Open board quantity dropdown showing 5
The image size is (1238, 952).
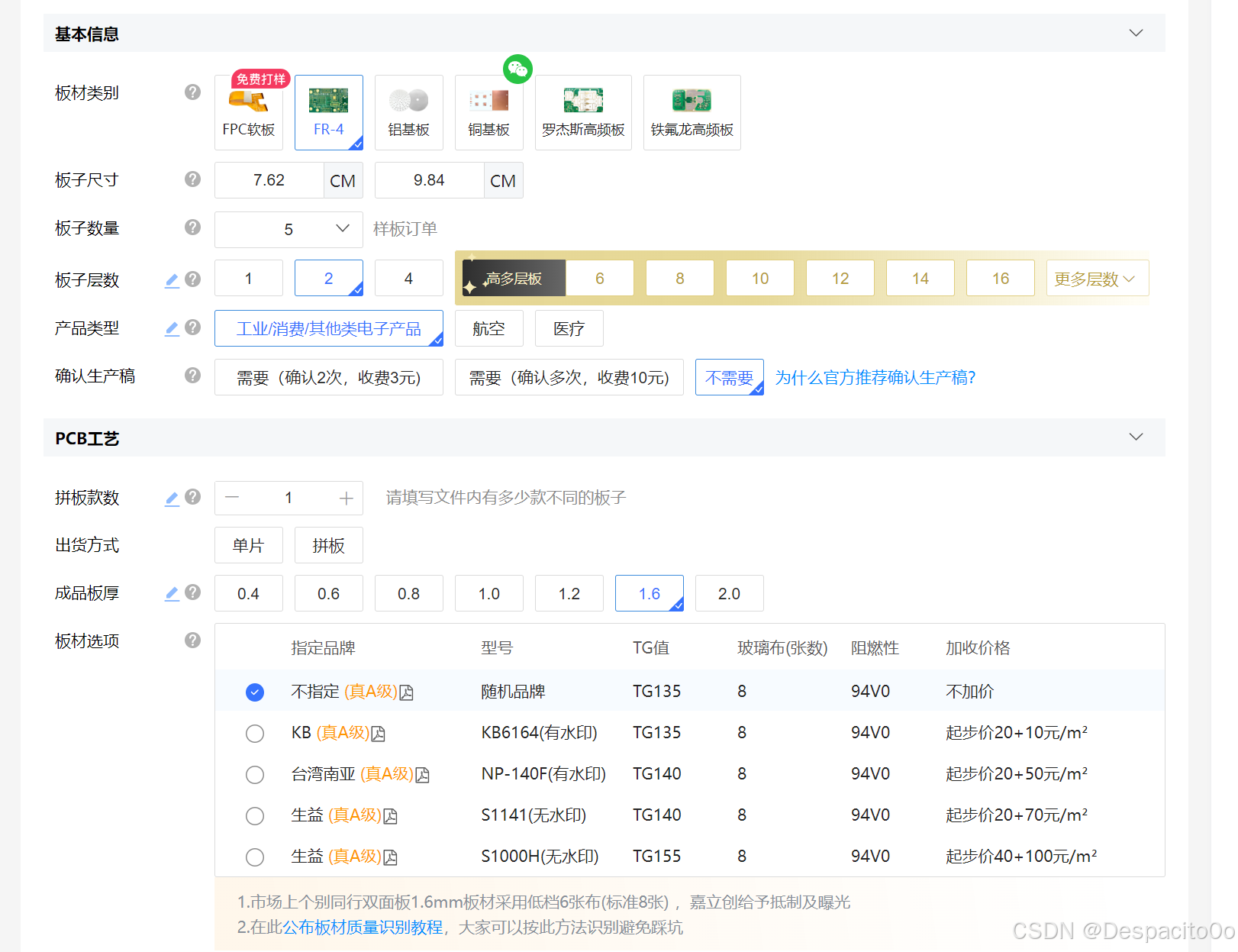coord(289,229)
